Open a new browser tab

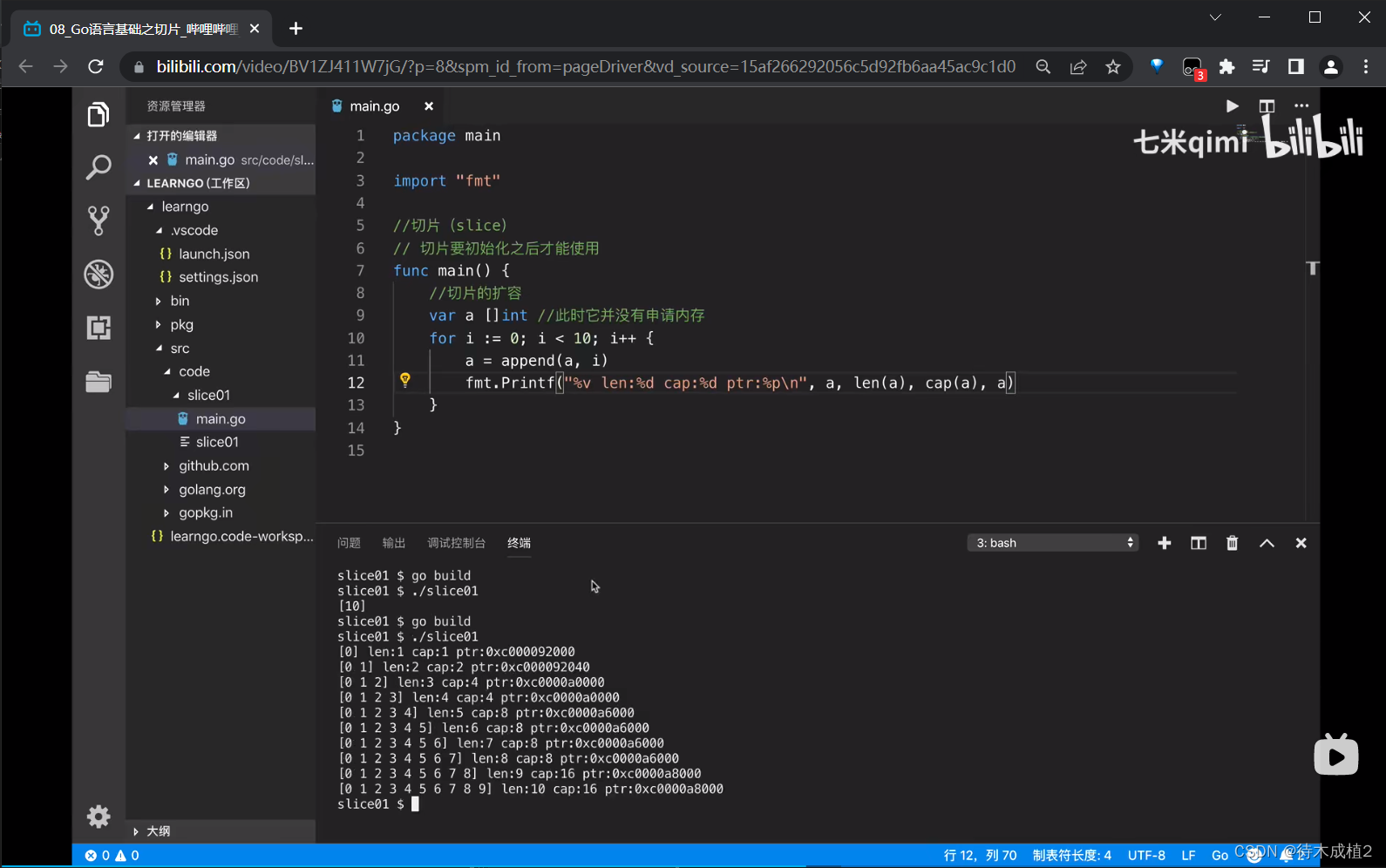[296, 29]
